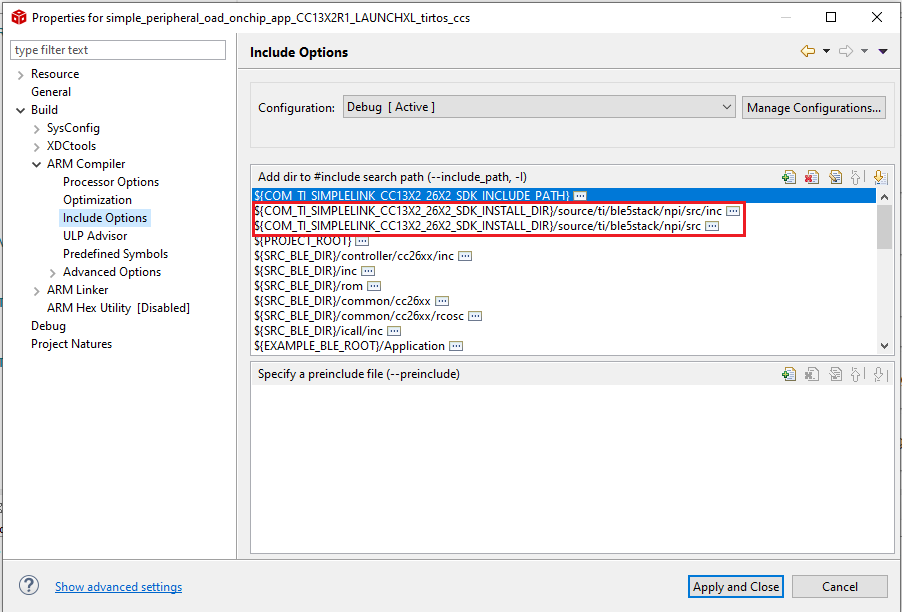Click the forward navigation arrow

point(846,51)
